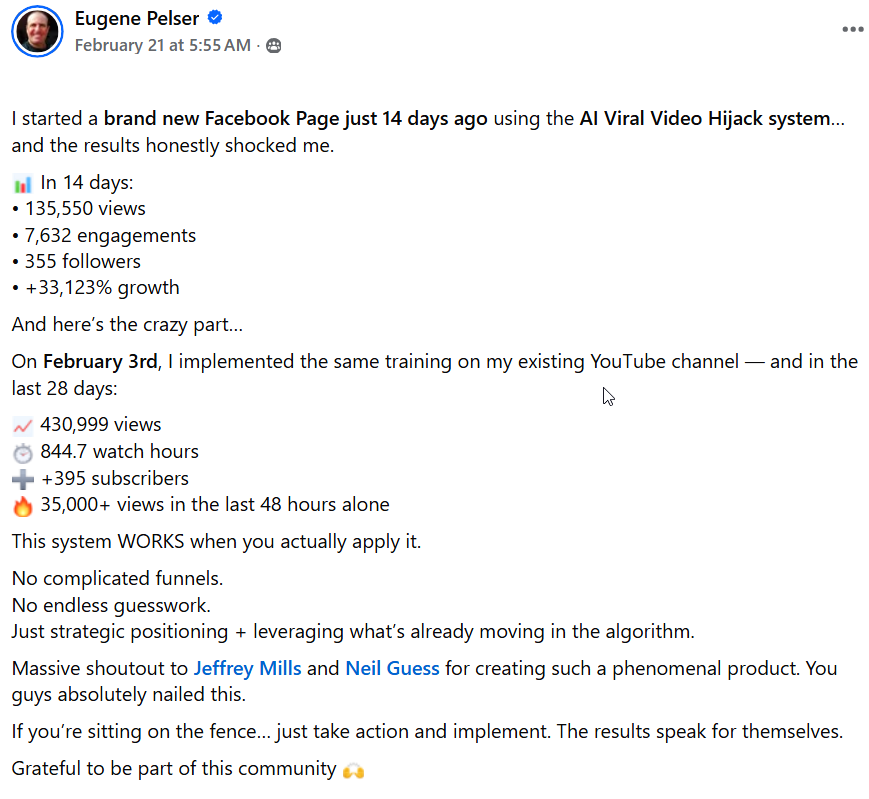
Task: Click the rising trend emoji next to 430,999 views
Action: [x=21, y=424]
